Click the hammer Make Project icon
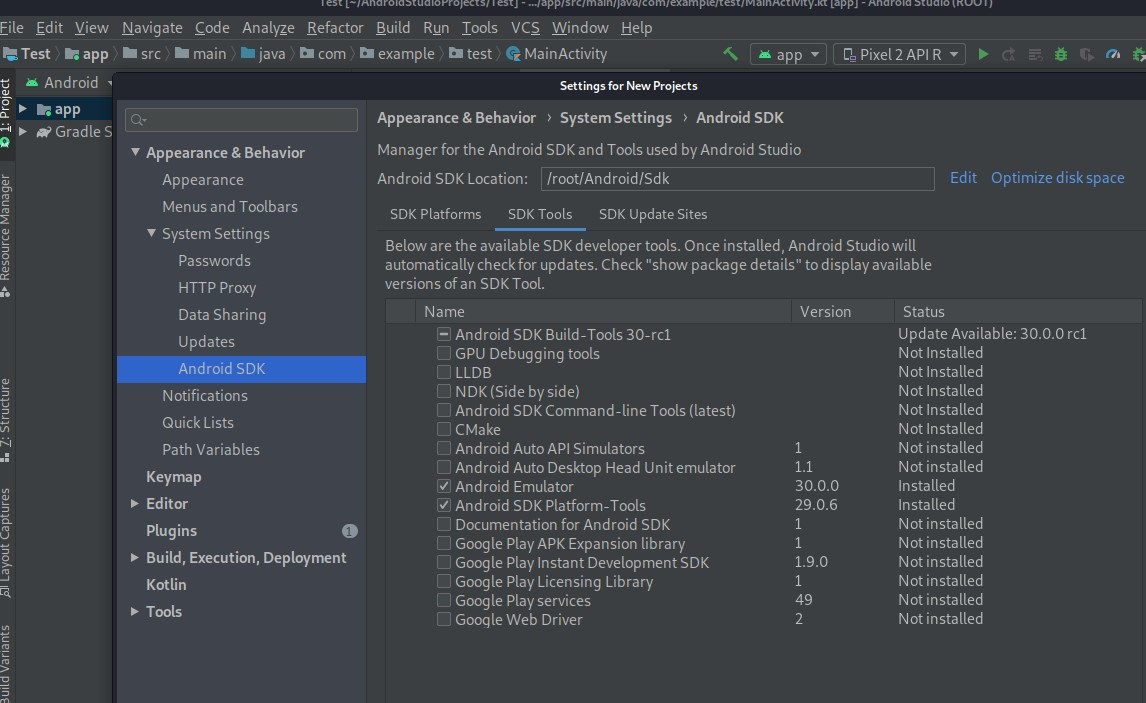Image resolution: width=1146 pixels, height=703 pixels. click(731, 54)
